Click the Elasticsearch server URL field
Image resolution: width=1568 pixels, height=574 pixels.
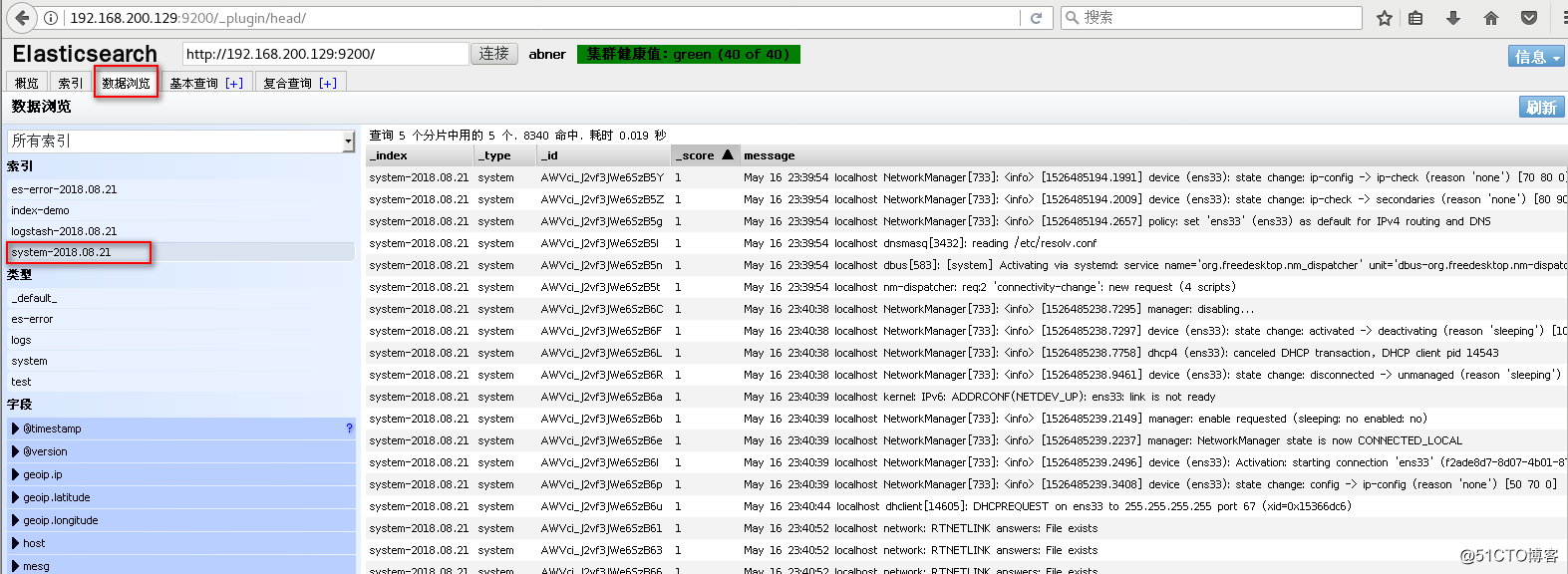325,54
